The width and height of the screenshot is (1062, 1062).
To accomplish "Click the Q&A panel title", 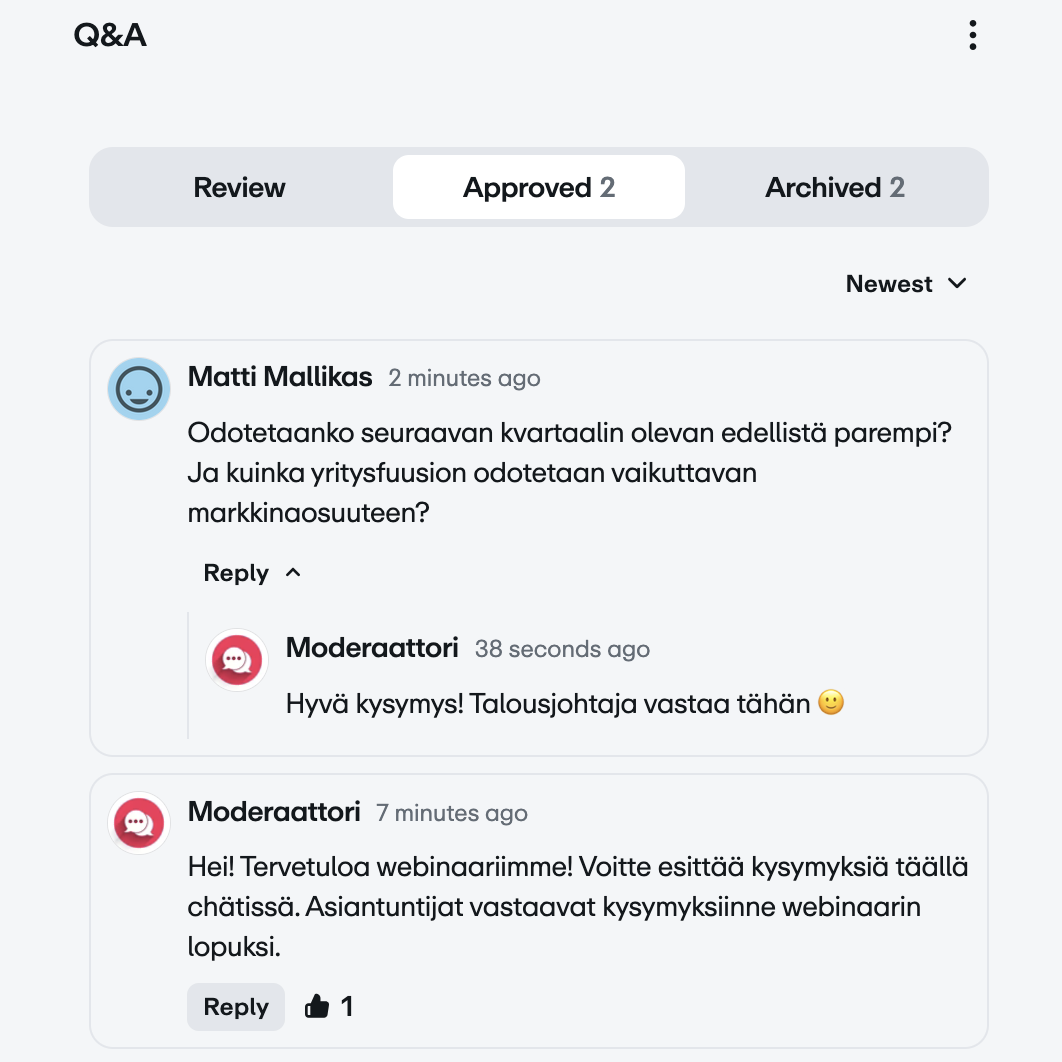I will pos(110,36).
